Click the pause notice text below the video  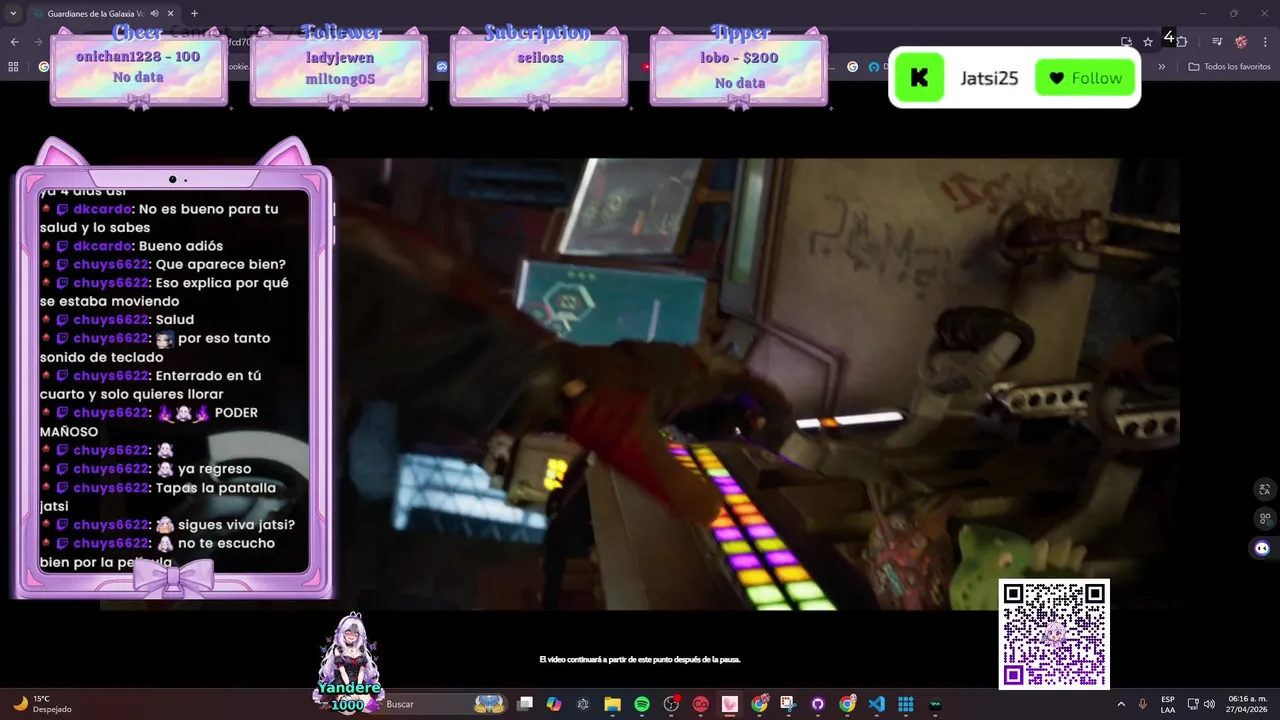pyautogui.click(x=640, y=660)
